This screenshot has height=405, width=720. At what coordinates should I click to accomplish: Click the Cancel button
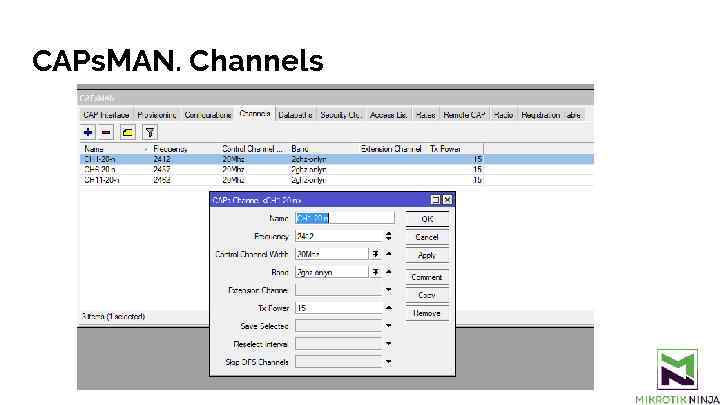click(427, 237)
